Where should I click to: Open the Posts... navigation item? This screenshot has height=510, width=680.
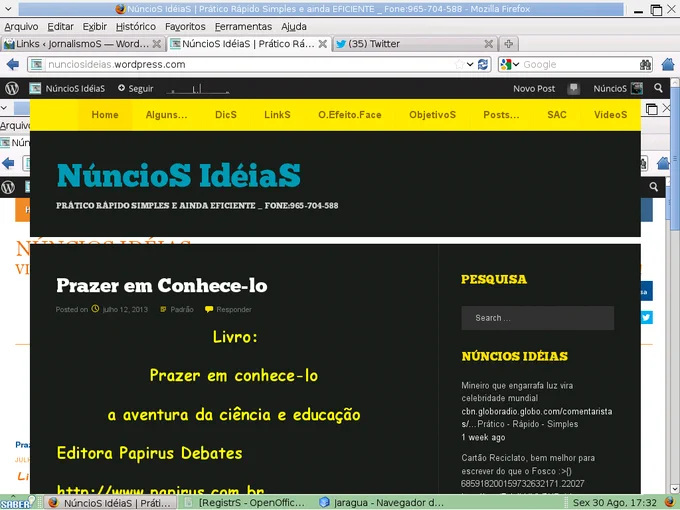click(501, 115)
